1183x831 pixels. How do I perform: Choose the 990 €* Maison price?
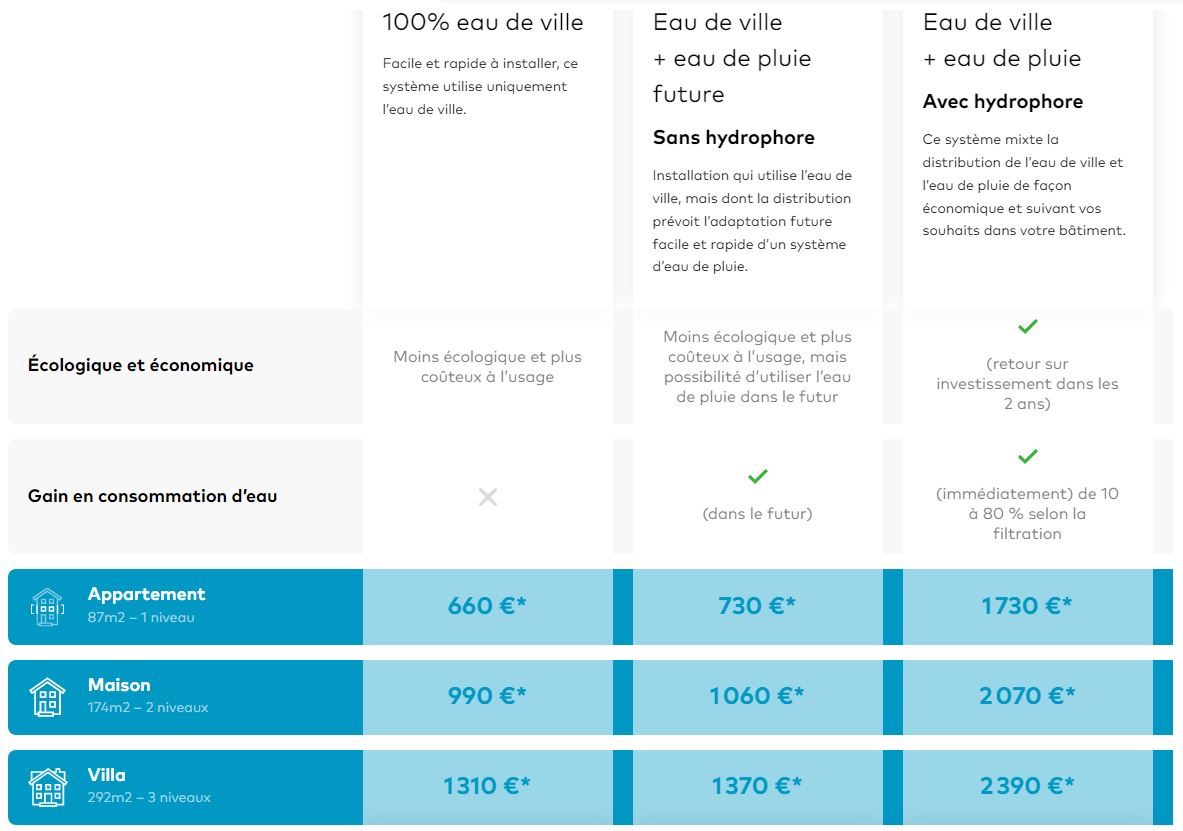pos(488,696)
